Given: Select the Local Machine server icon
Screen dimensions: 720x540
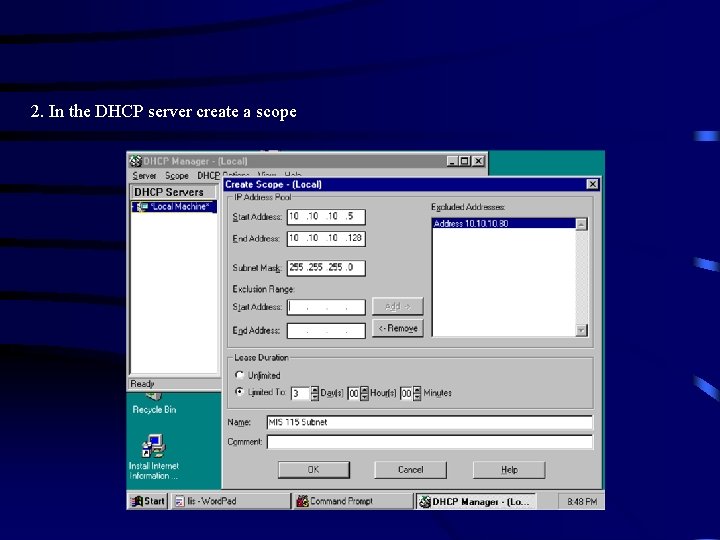Looking at the screenshot, I should 142,207.
